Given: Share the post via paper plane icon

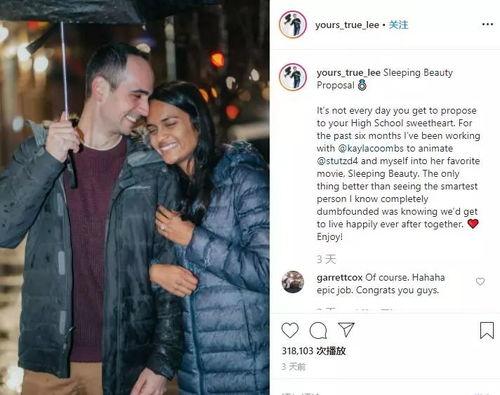Looking at the screenshot, I should 346,329.
